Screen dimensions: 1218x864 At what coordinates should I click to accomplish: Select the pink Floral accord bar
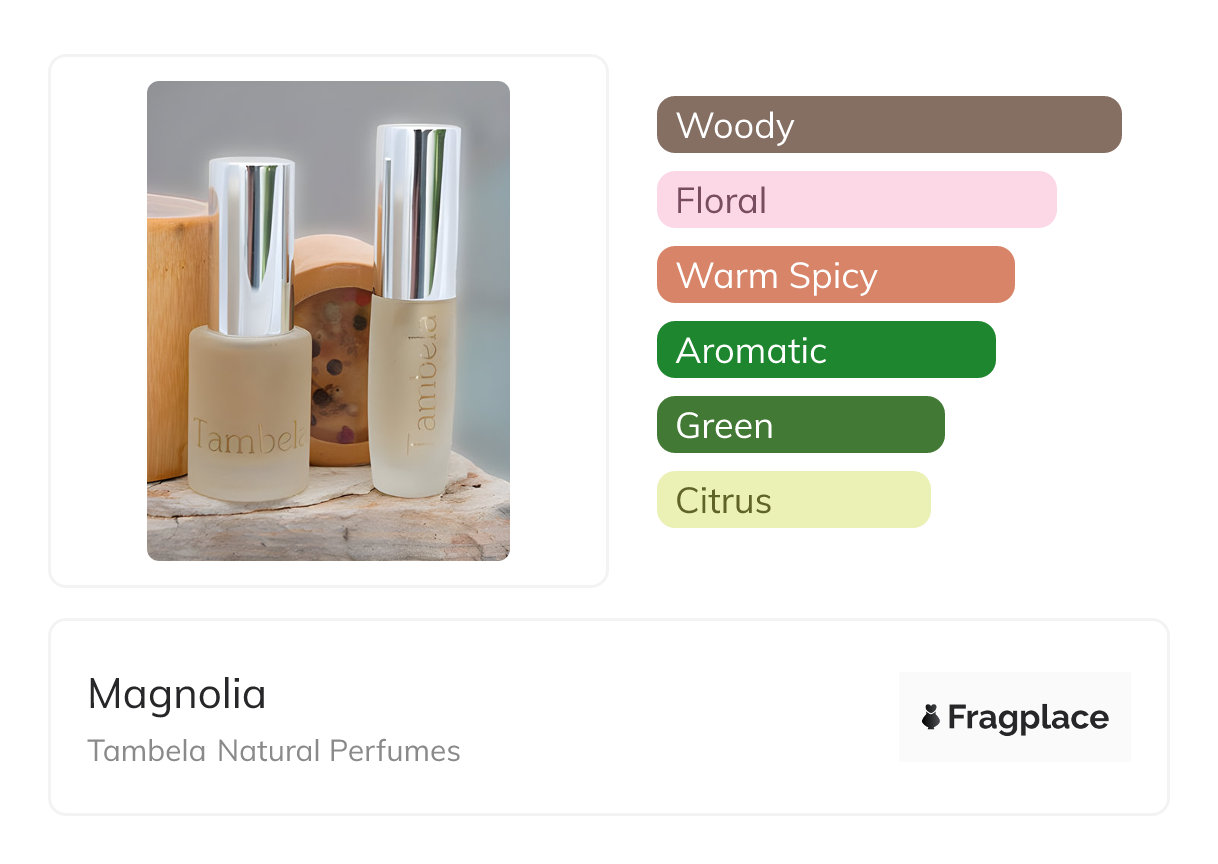point(856,200)
